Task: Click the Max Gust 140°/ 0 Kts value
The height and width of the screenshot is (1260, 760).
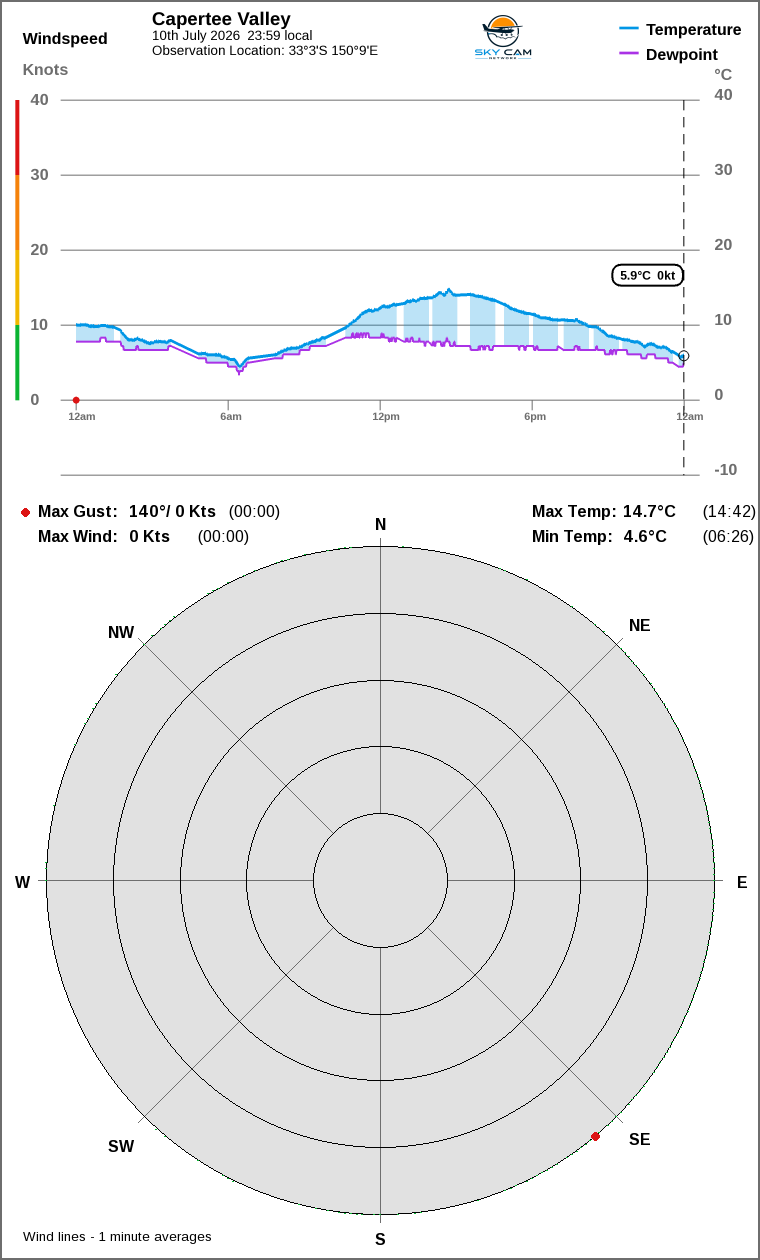Action: click(x=172, y=512)
